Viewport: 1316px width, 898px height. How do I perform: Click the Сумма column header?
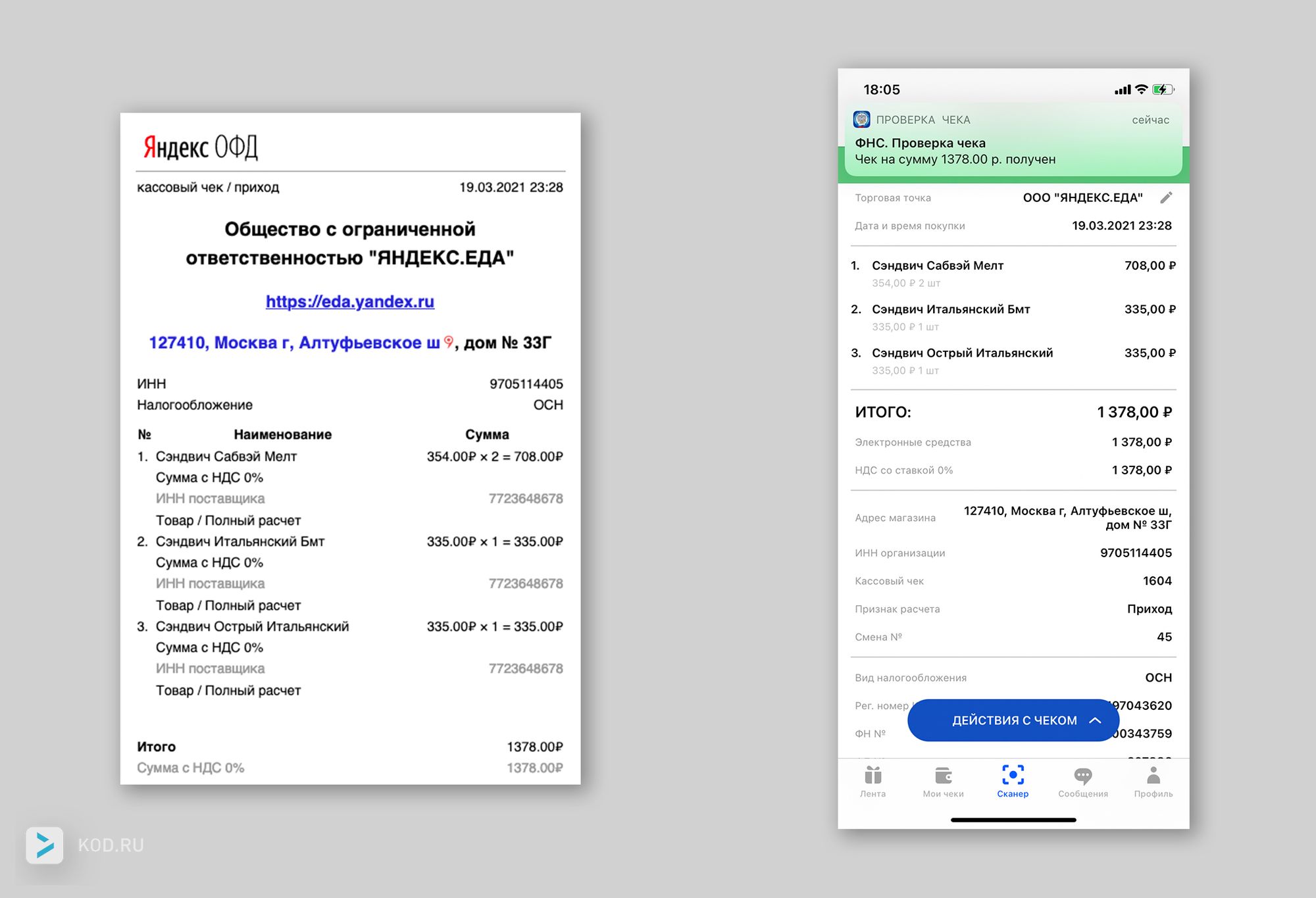click(x=487, y=434)
